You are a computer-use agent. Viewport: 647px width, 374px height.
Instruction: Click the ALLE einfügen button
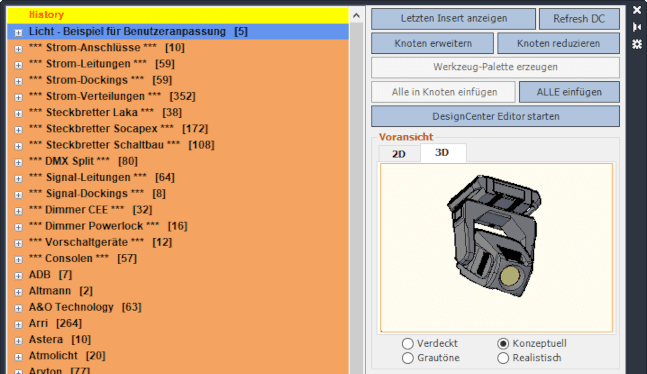[x=569, y=92]
